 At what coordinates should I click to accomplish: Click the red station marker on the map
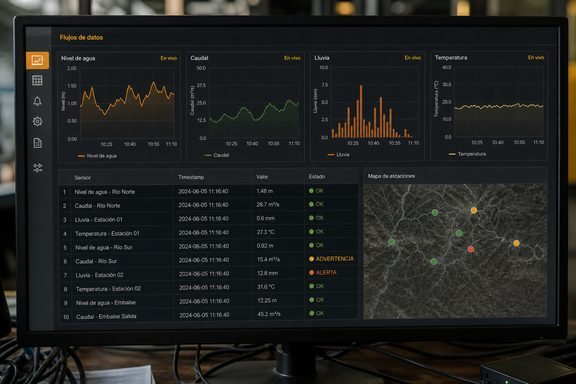tap(471, 249)
